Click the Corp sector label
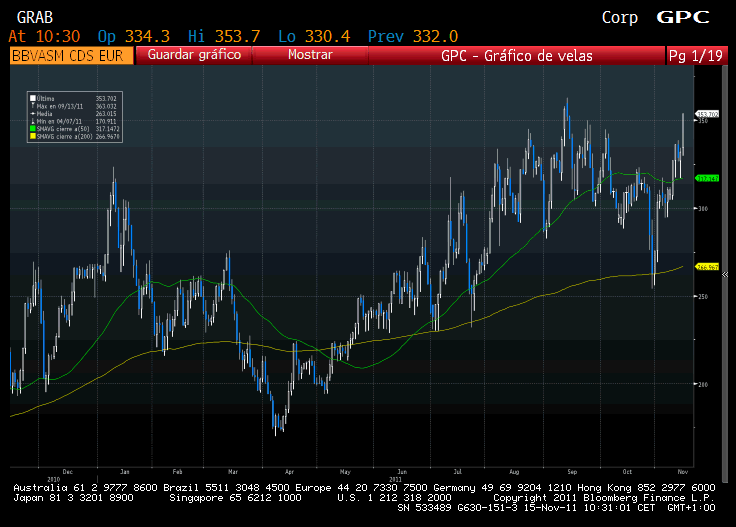Viewport: 736px width, 527px height. [620, 17]
